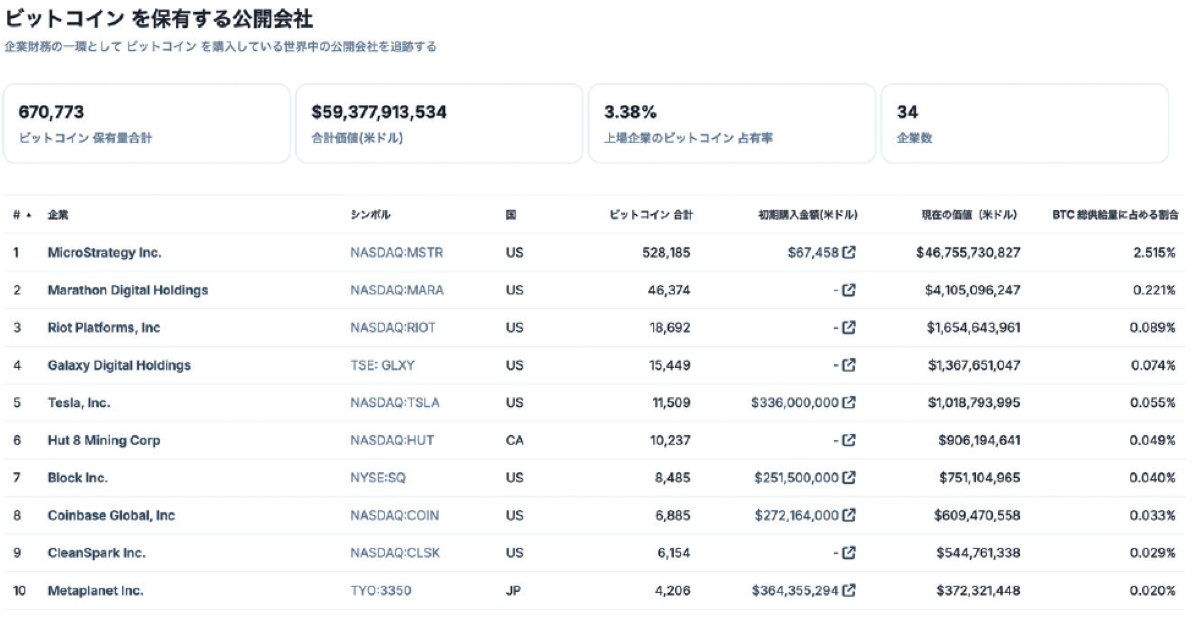Open TYO:3350 symbol link

380,590
